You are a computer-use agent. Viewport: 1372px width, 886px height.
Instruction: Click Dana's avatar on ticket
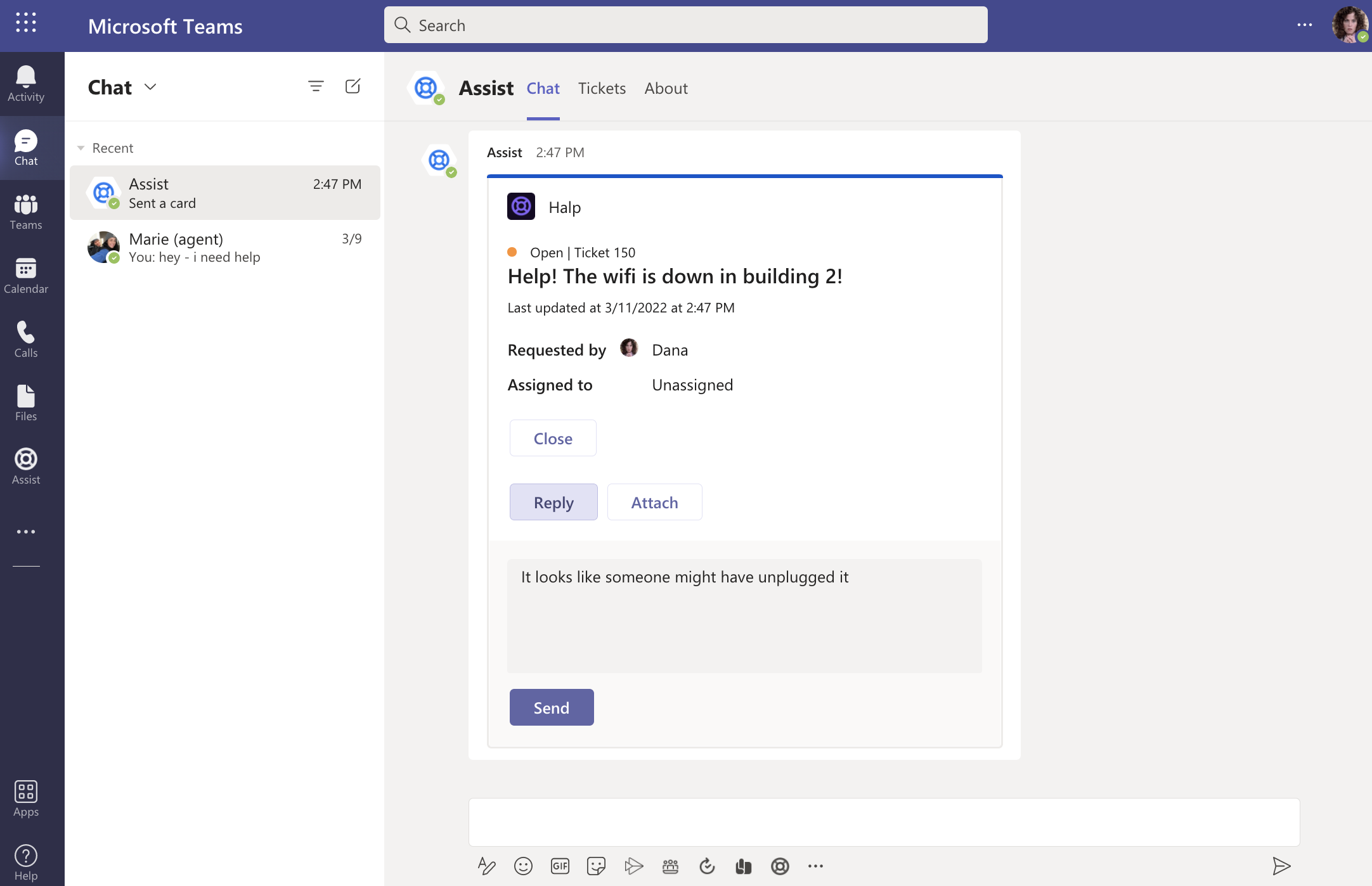[628, 348]
